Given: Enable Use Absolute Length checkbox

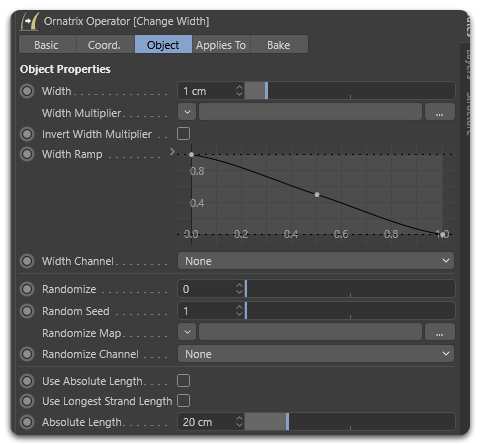Looking at the screenshot, I should coord(184,381).
